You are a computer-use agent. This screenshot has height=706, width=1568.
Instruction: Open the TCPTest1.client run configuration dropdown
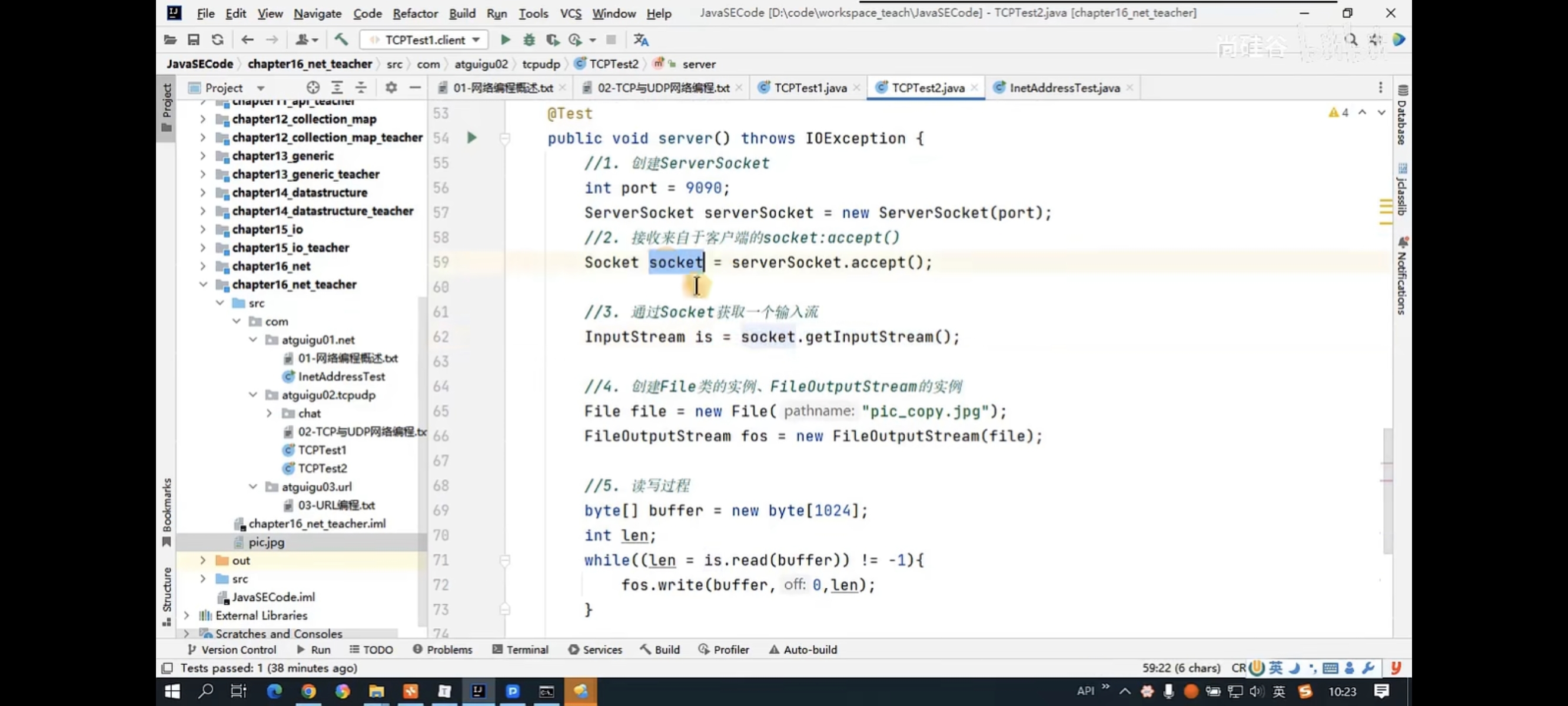point(426,39)
